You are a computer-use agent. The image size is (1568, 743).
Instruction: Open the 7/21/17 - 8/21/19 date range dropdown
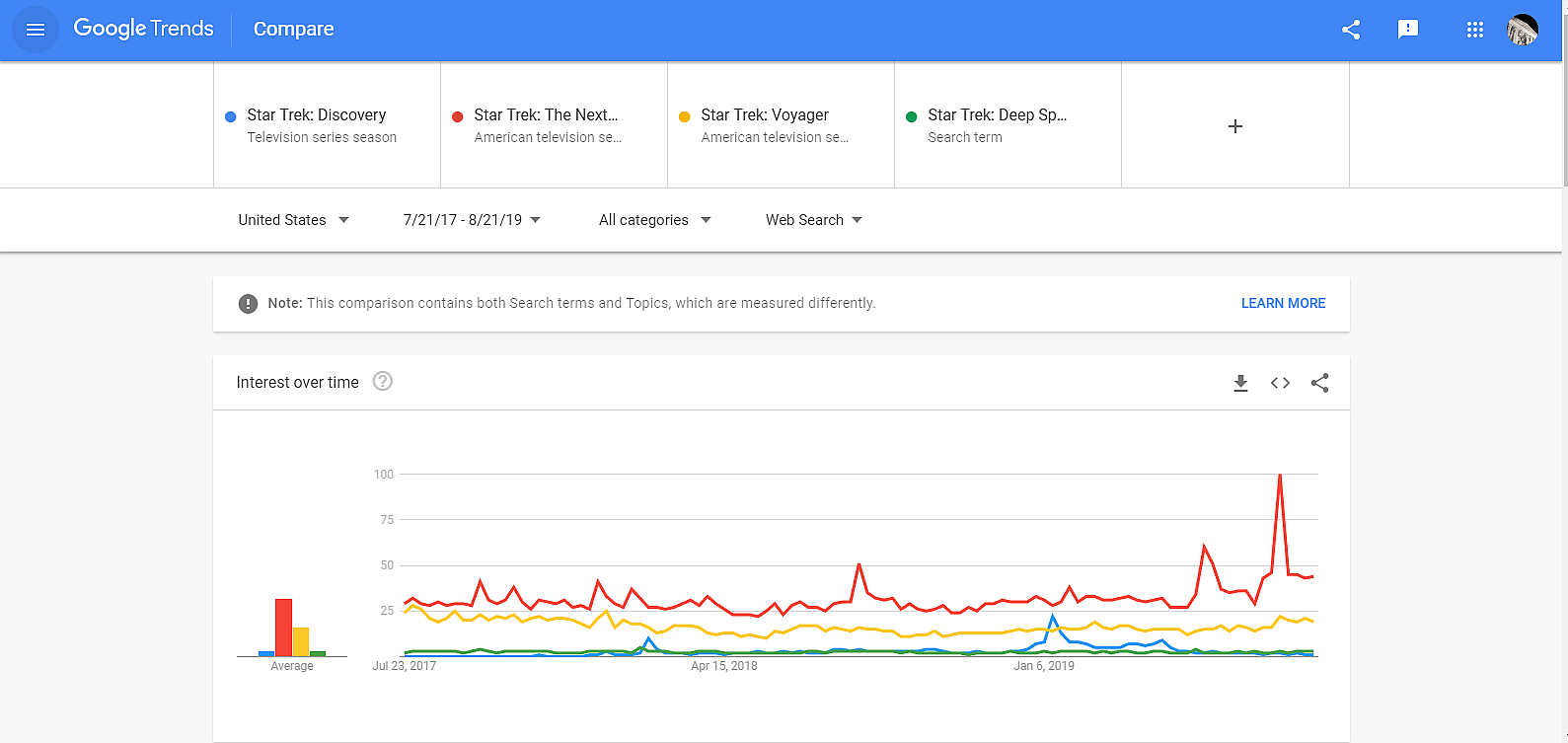pos(472,220)
